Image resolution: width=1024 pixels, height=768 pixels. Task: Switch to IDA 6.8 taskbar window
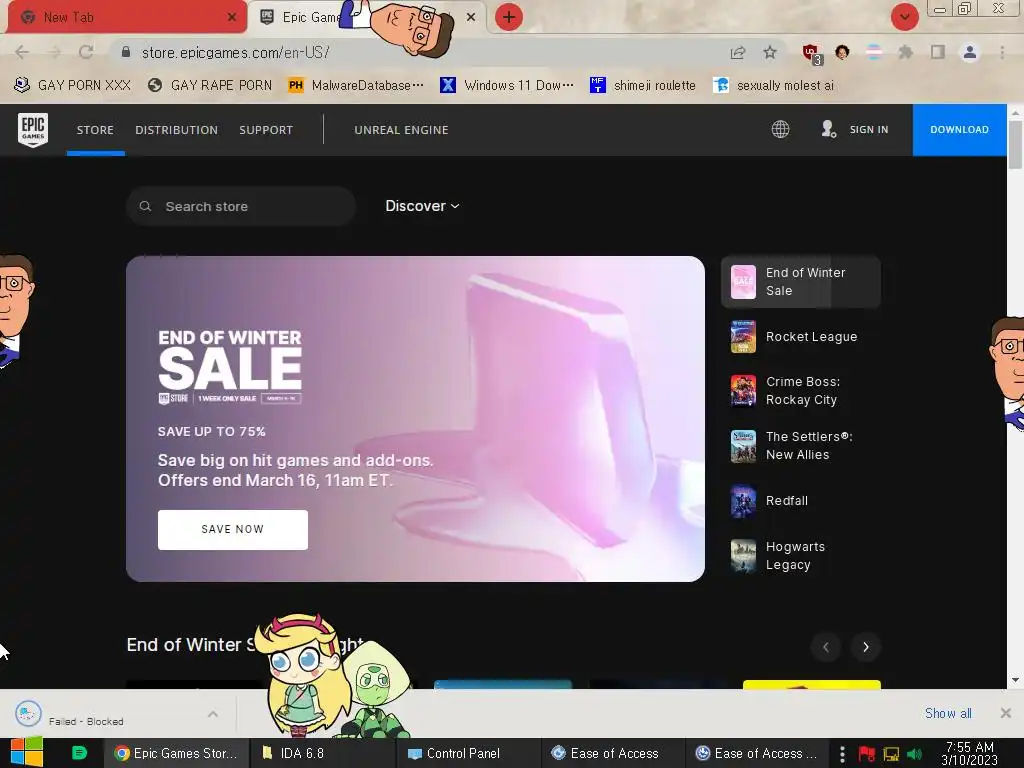point(323,753)
